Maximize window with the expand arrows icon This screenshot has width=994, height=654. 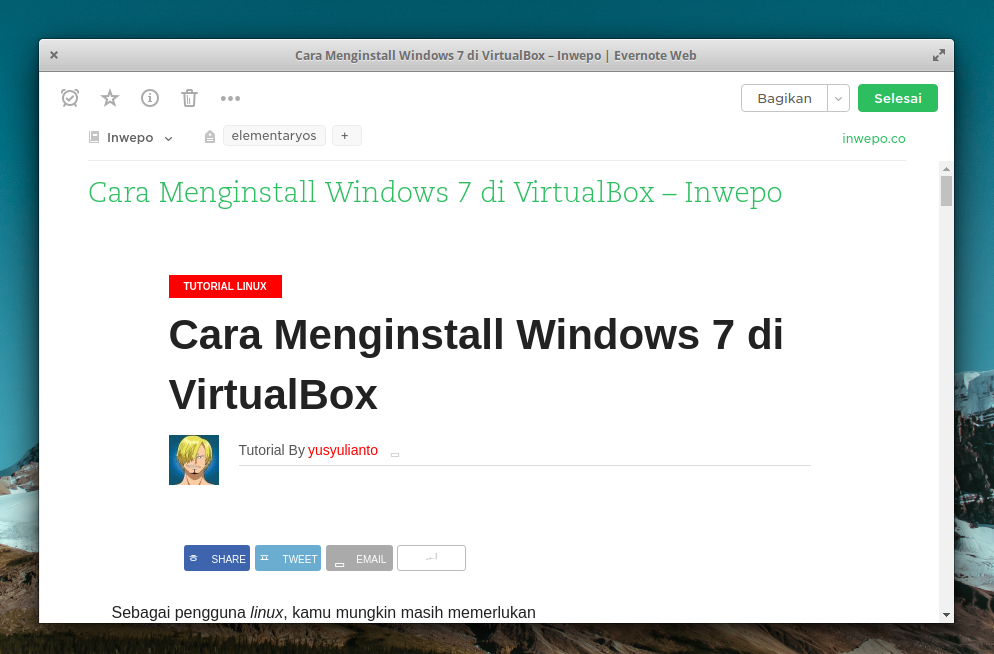pyautogui.click(x=939, y=55)
